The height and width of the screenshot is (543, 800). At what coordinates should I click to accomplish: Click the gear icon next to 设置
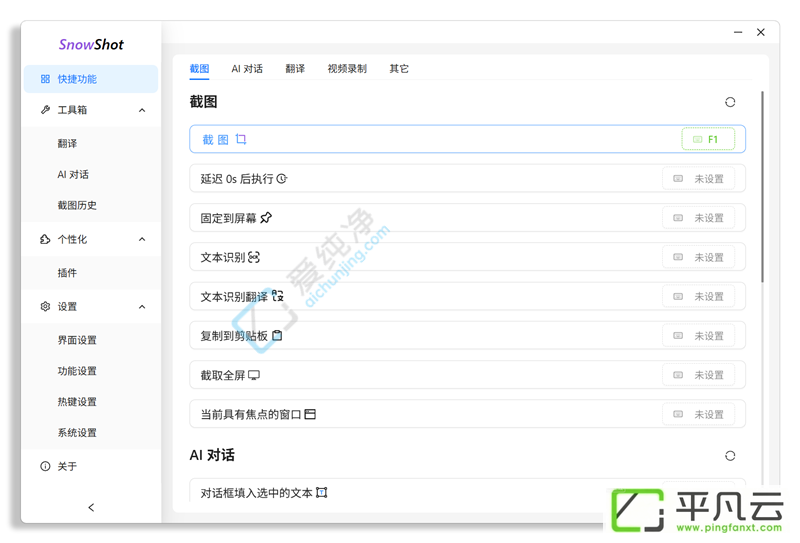[45, 306]
